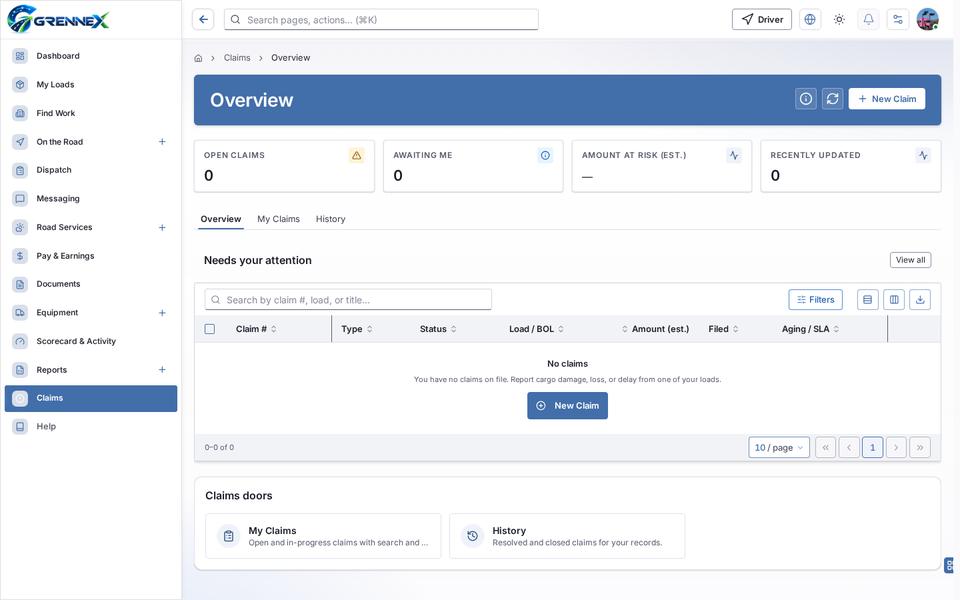The height and width of the screenshot is (600, 960).
Task: Go back using the arrow button
Action: pyautogui.click(x=203, y=20)
